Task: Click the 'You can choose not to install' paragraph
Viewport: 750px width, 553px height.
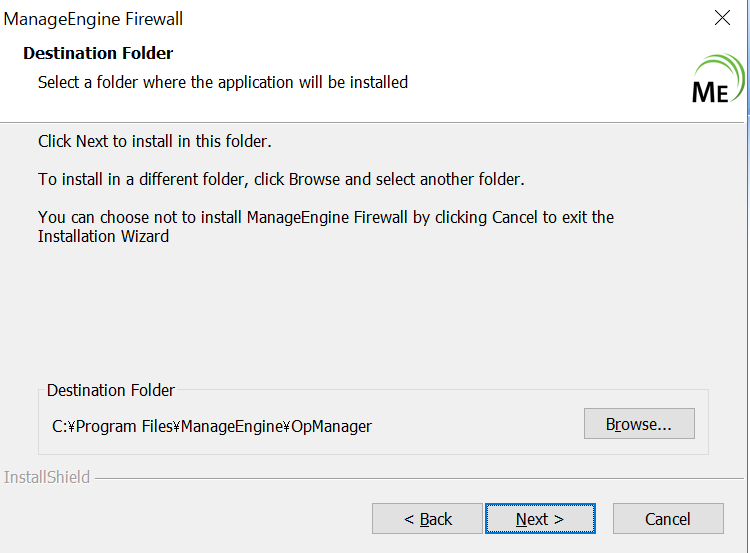Action: point(326,217)
